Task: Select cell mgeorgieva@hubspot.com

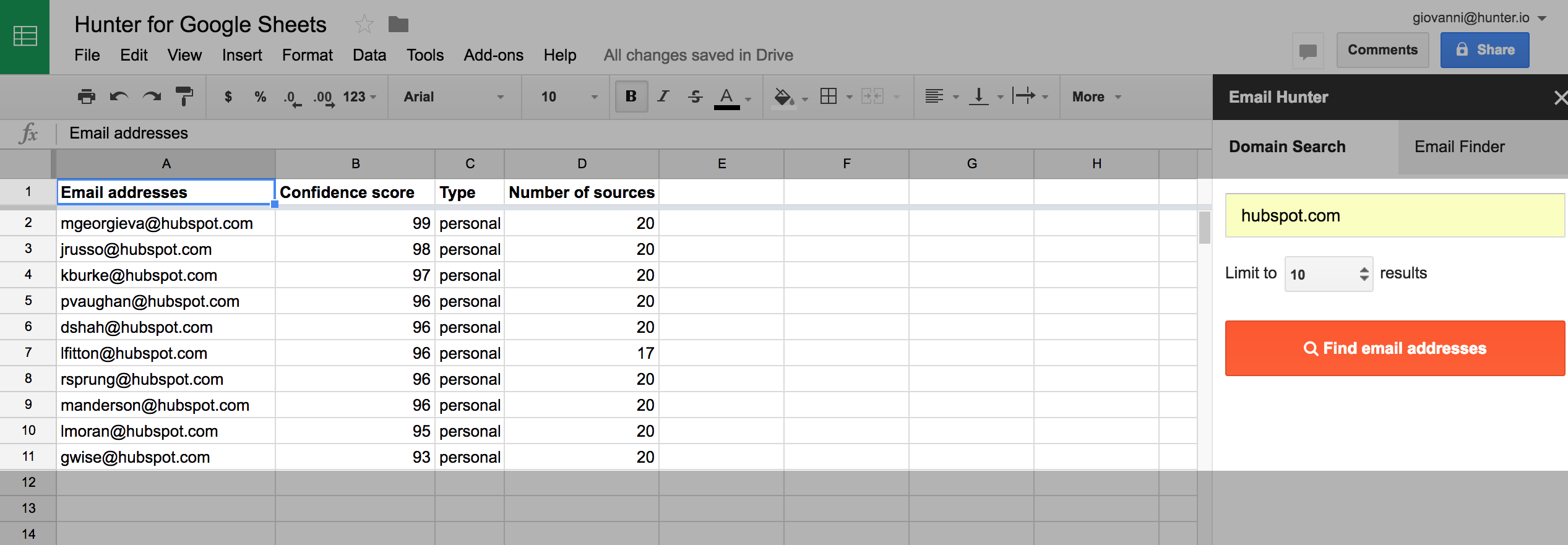Action: (x=166, y=223)
